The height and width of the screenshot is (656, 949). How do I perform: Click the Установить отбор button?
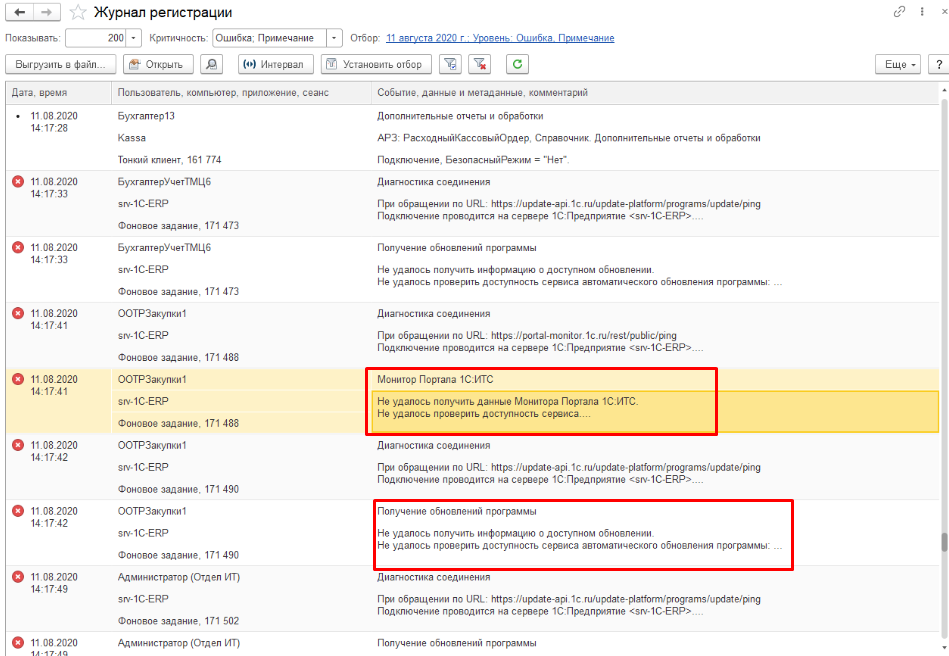376,64
